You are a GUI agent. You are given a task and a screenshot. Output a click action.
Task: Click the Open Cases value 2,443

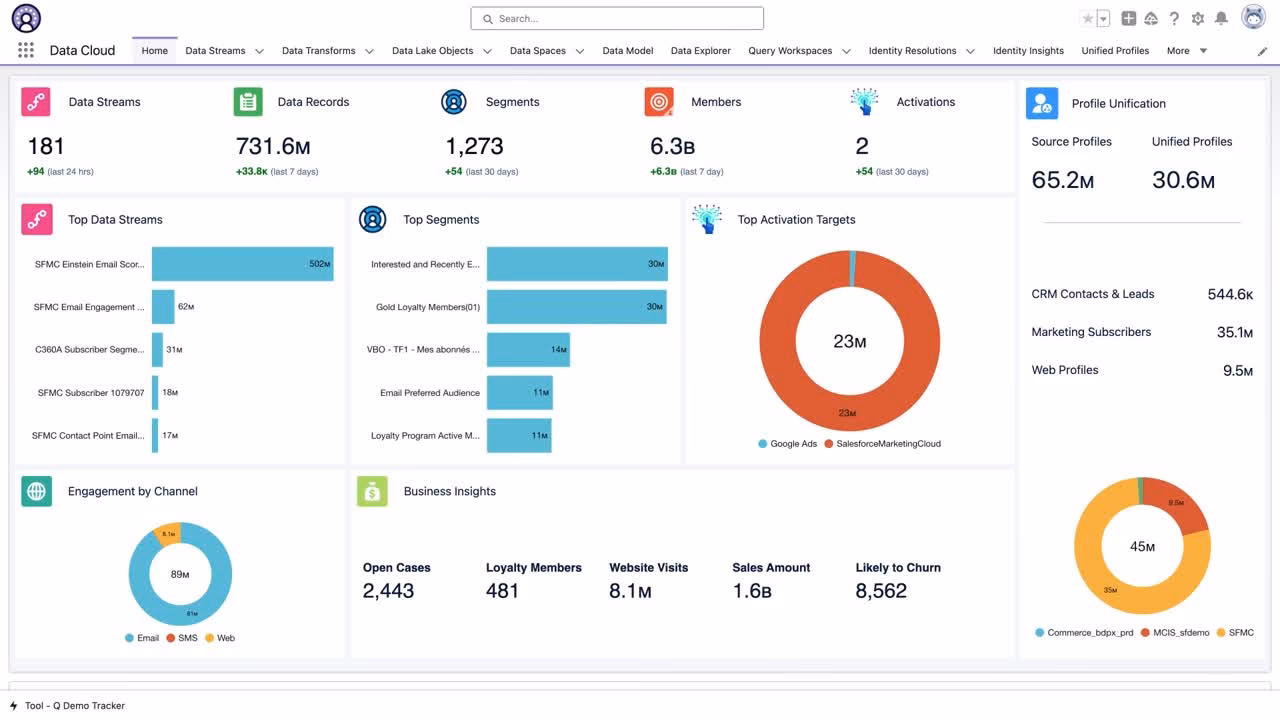point(388,591)
